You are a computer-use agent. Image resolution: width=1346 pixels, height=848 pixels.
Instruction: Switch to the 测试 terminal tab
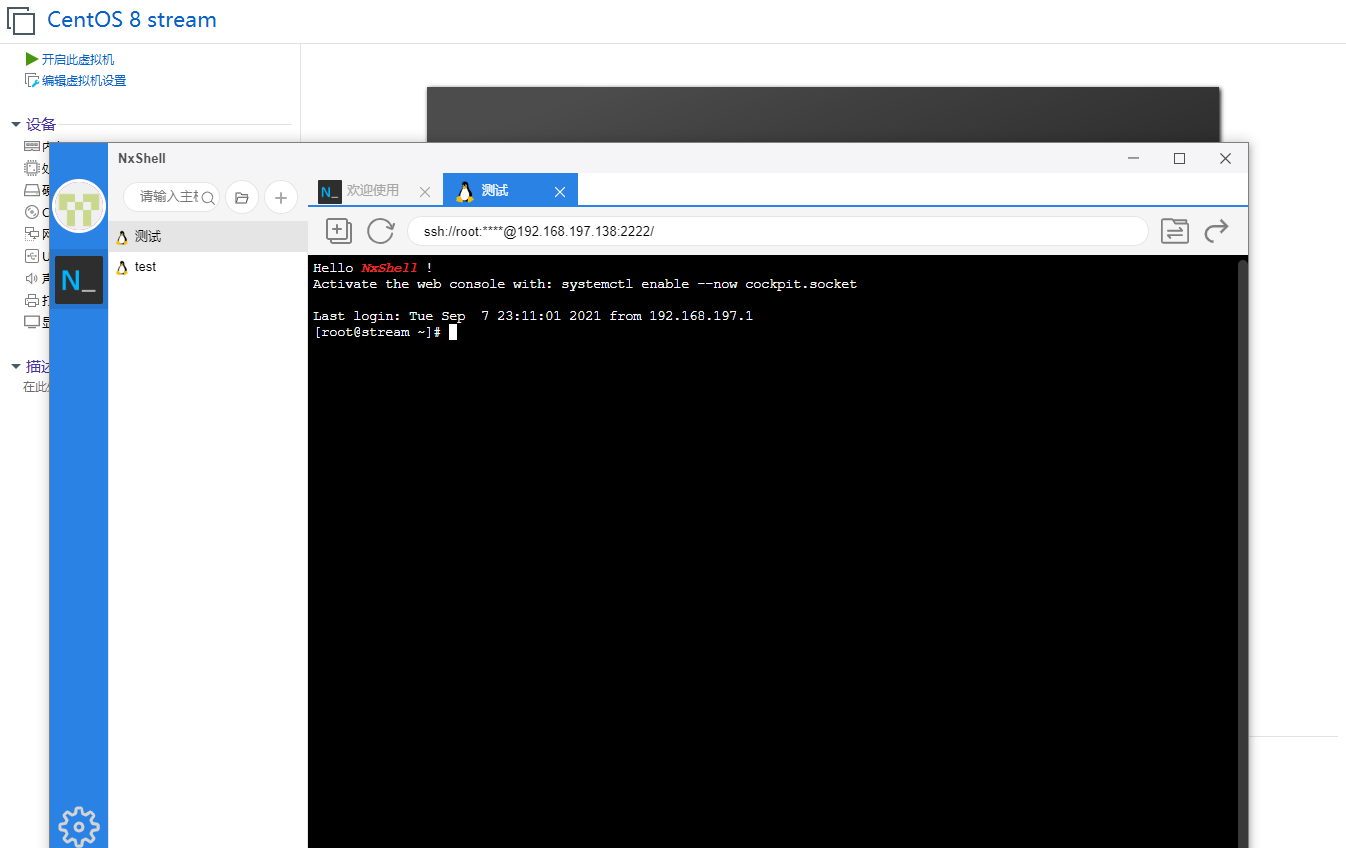point(497,190)
